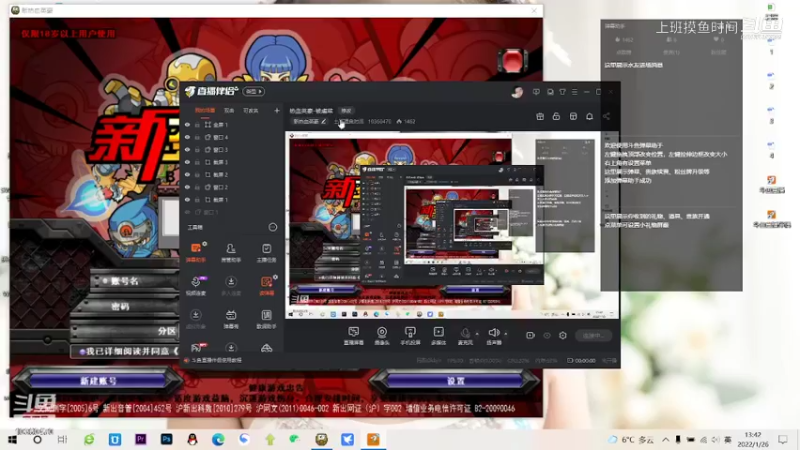This screenshot has height=450, width=800.
Task: Open the hamburger menu in title bar
Action: 574,92
